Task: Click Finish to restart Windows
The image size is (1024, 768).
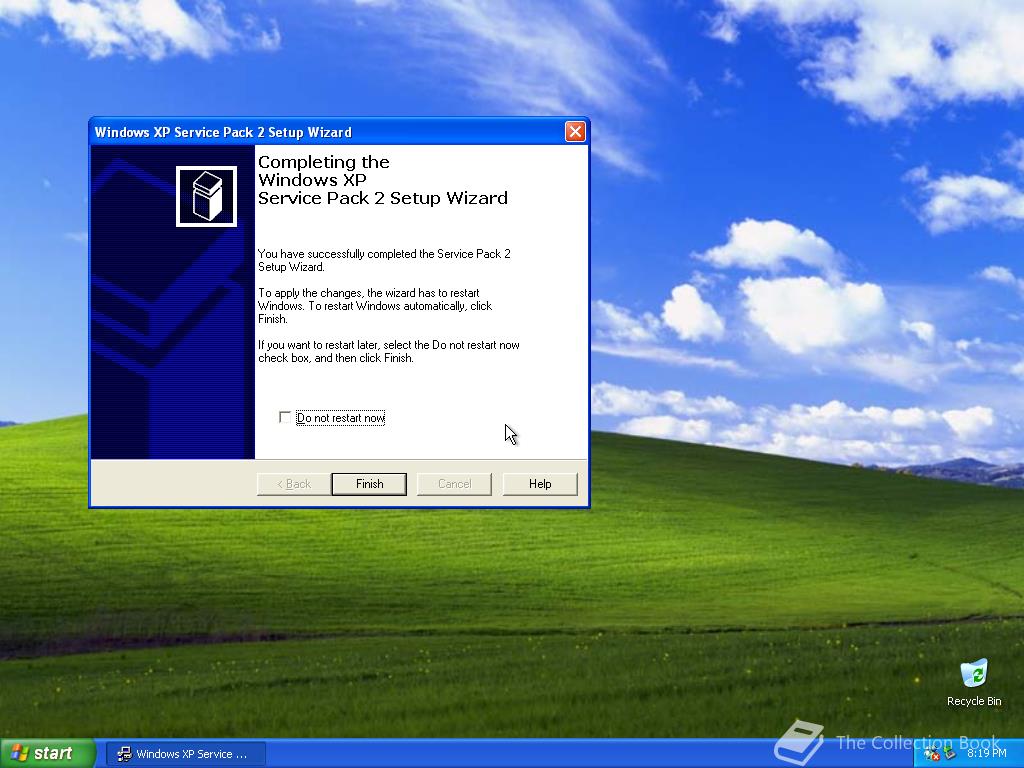Action: pos(368,483)
